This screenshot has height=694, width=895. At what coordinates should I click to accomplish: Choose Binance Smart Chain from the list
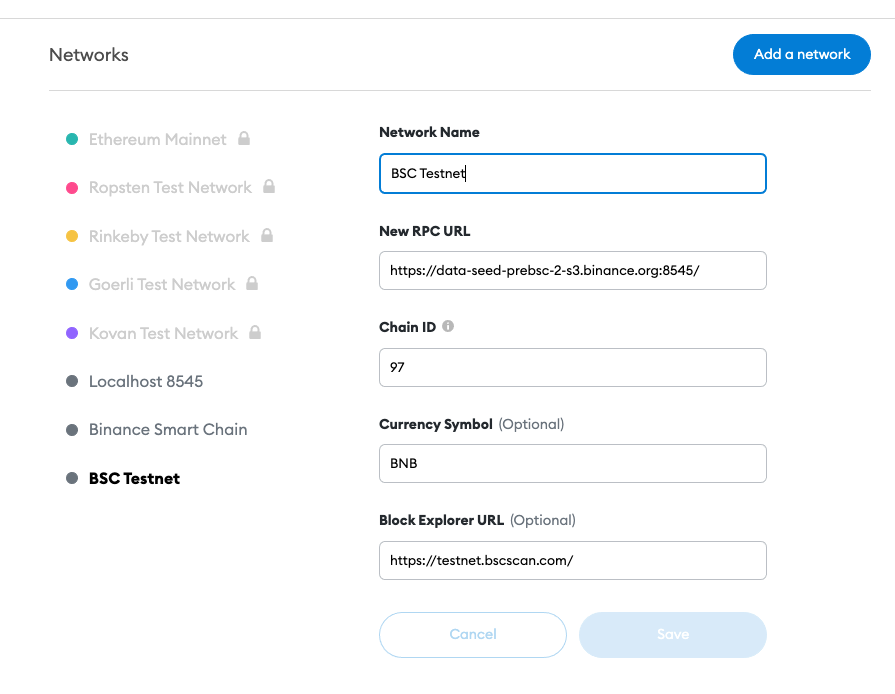168,430
